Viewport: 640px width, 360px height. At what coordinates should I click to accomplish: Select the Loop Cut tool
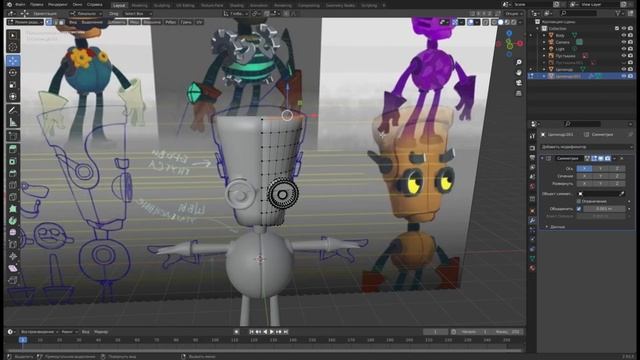[x=13, y=185]
